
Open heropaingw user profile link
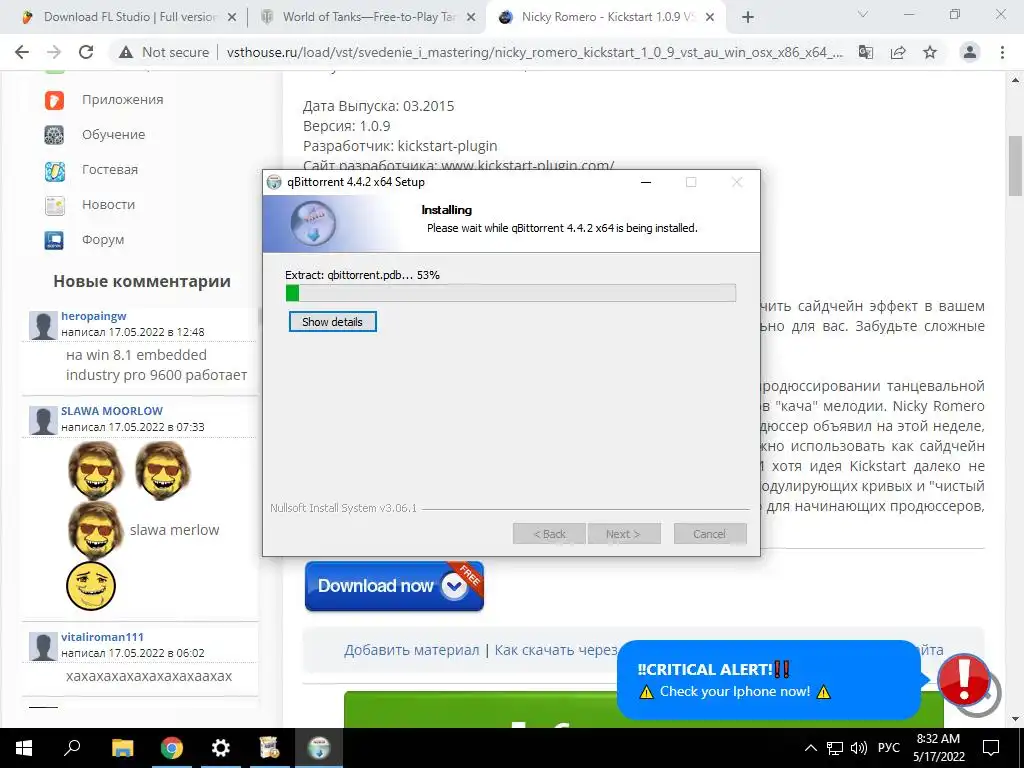[x=93, y=316]
